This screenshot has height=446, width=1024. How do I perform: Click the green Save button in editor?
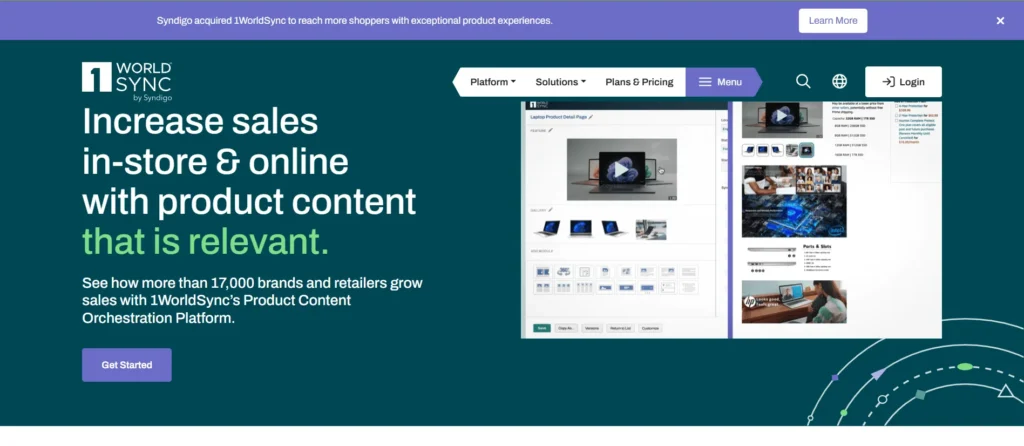coord(541,327)
